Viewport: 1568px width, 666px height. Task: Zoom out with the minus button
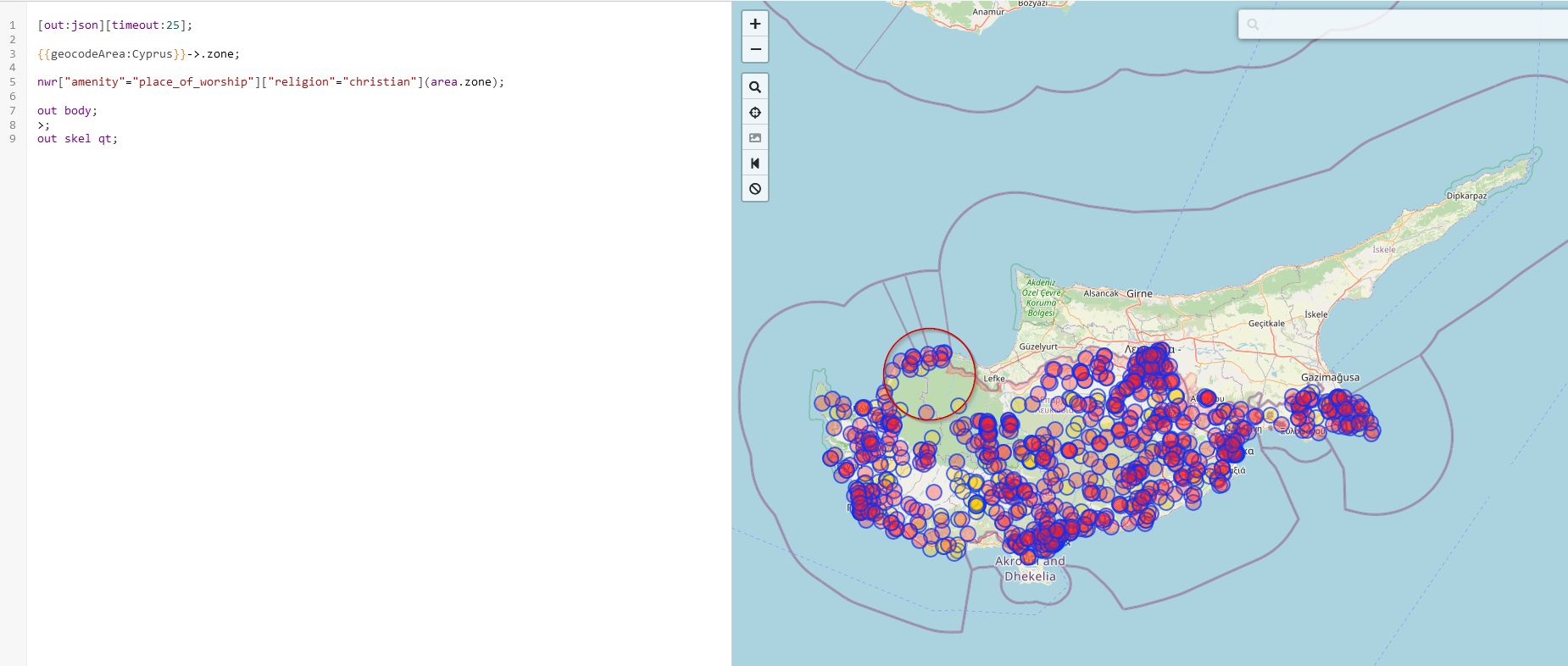coord(755,49)
